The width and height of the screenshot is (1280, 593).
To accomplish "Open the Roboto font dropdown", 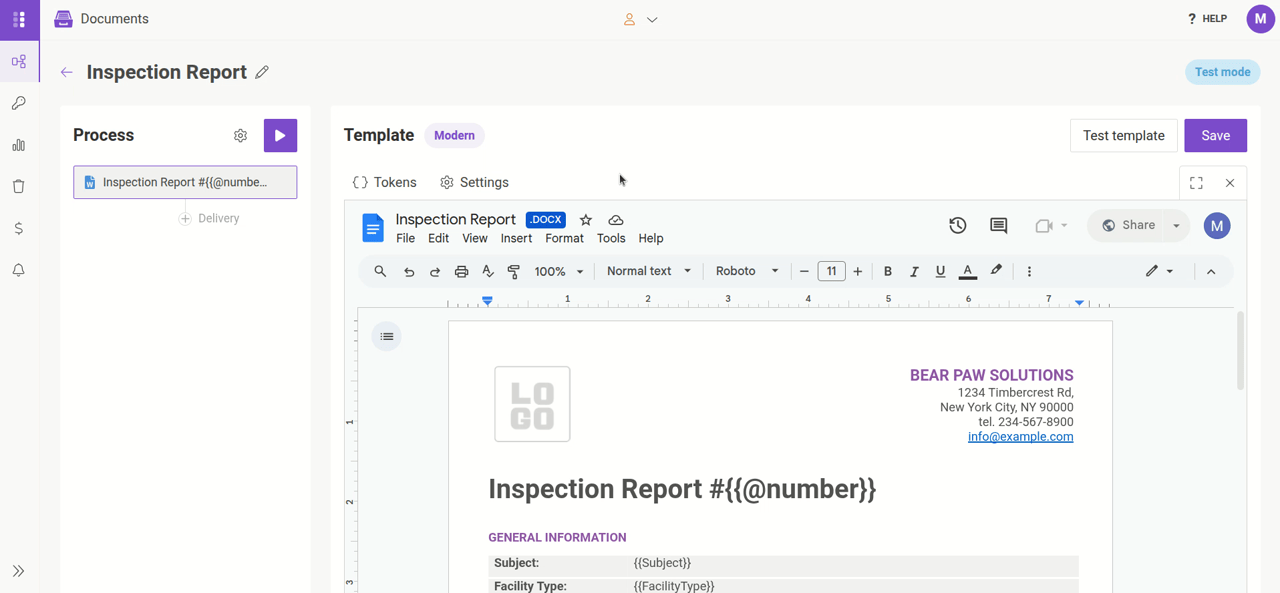I will (x=746, y=271).
